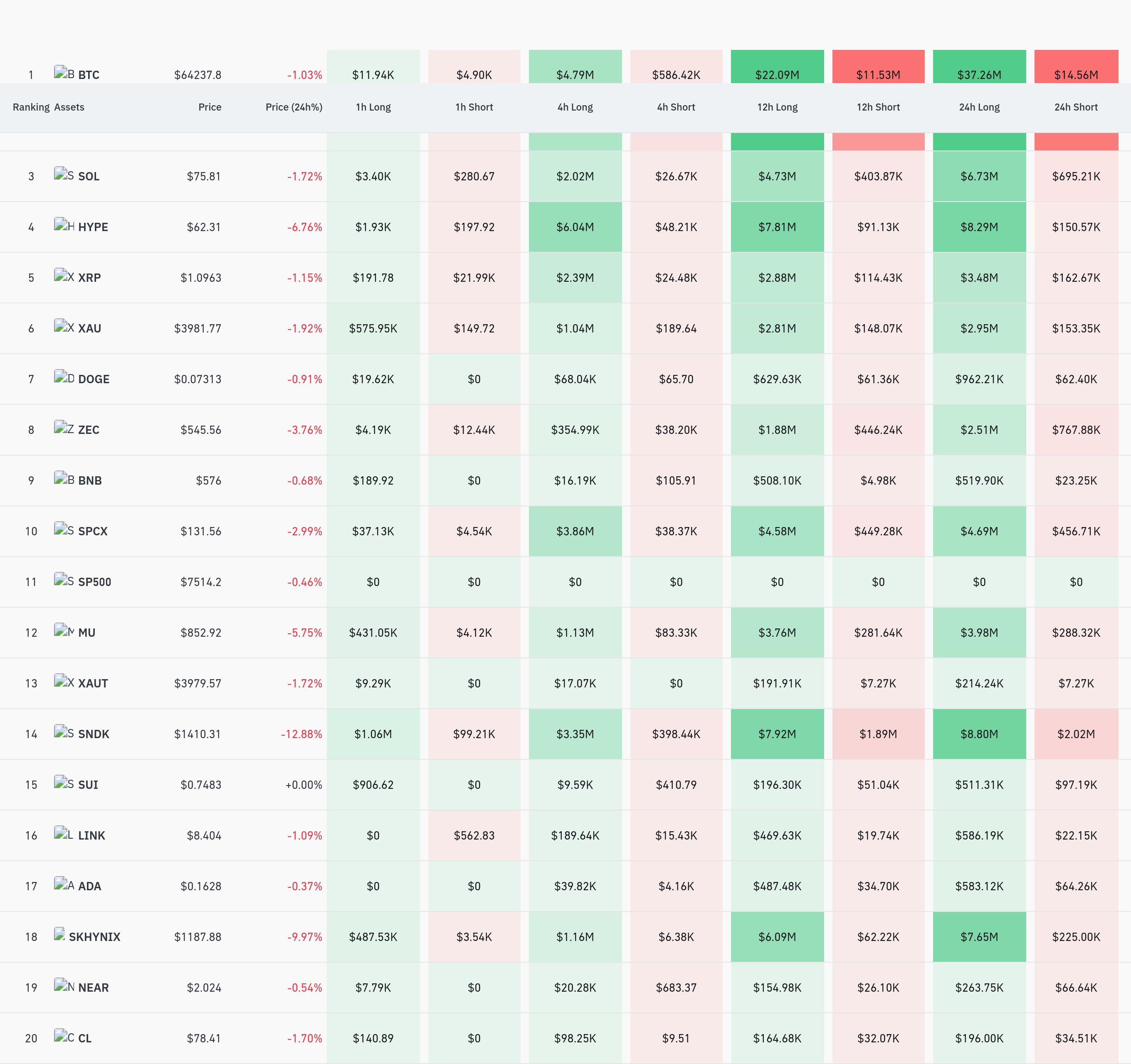Sort by 12h Long column header
This screenshot has width=1131, height=1064.
[x=777, y=107]
